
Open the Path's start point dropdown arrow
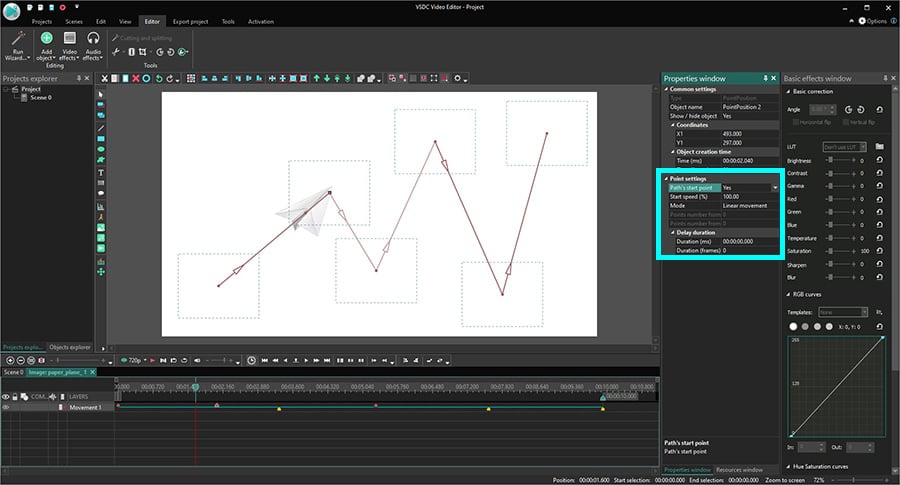click(775, 188)
